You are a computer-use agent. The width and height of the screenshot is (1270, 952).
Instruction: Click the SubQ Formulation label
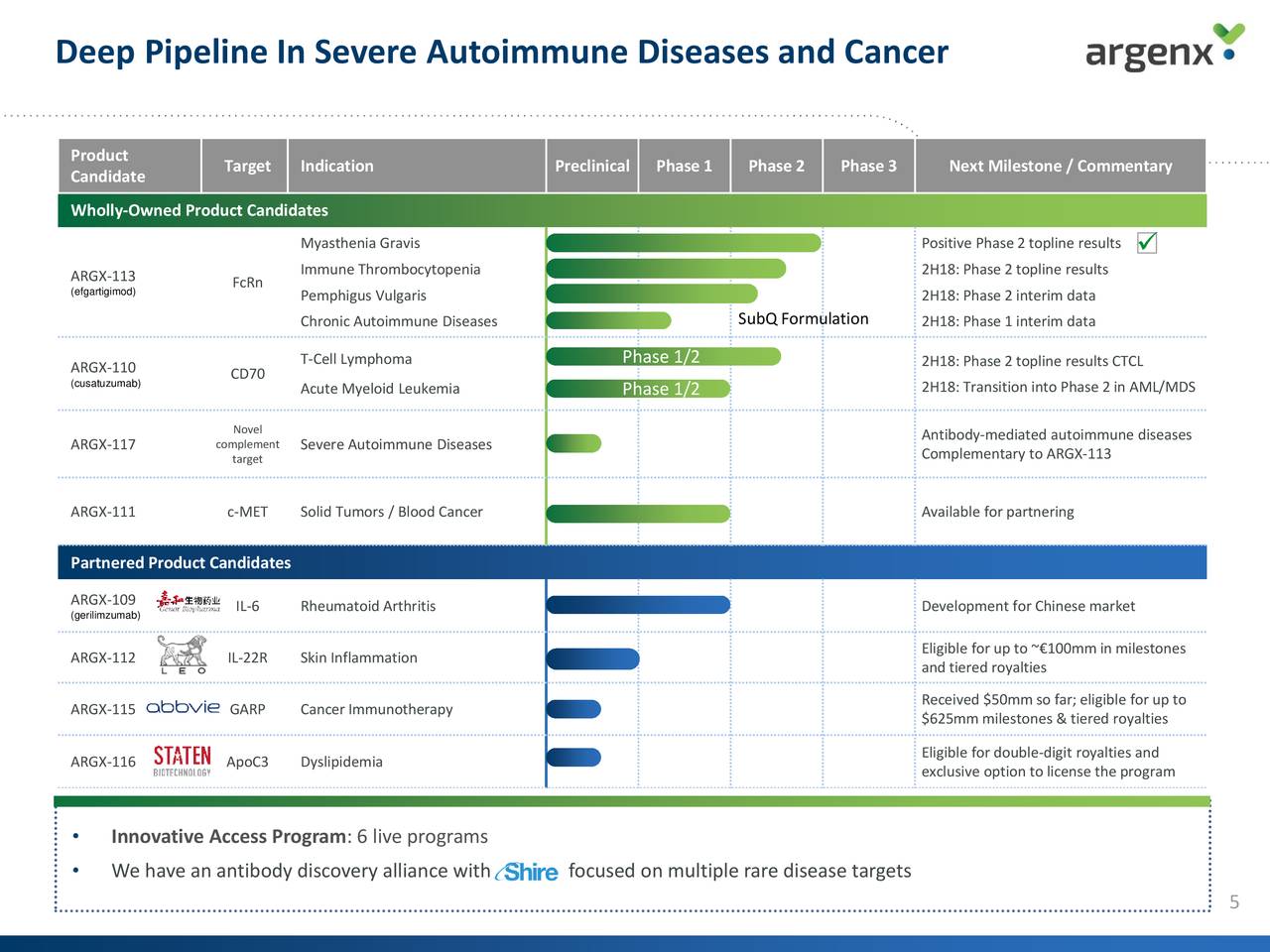(803, 318)
